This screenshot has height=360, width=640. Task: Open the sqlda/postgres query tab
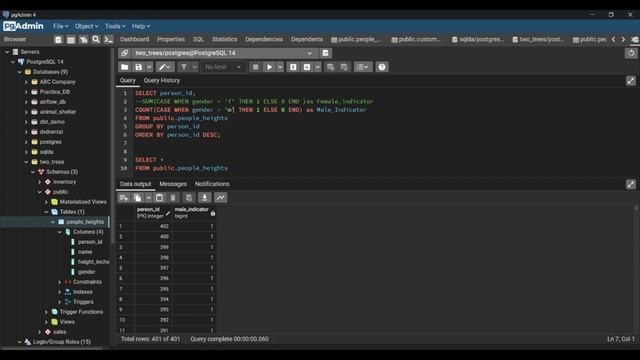tap(478, 40)
